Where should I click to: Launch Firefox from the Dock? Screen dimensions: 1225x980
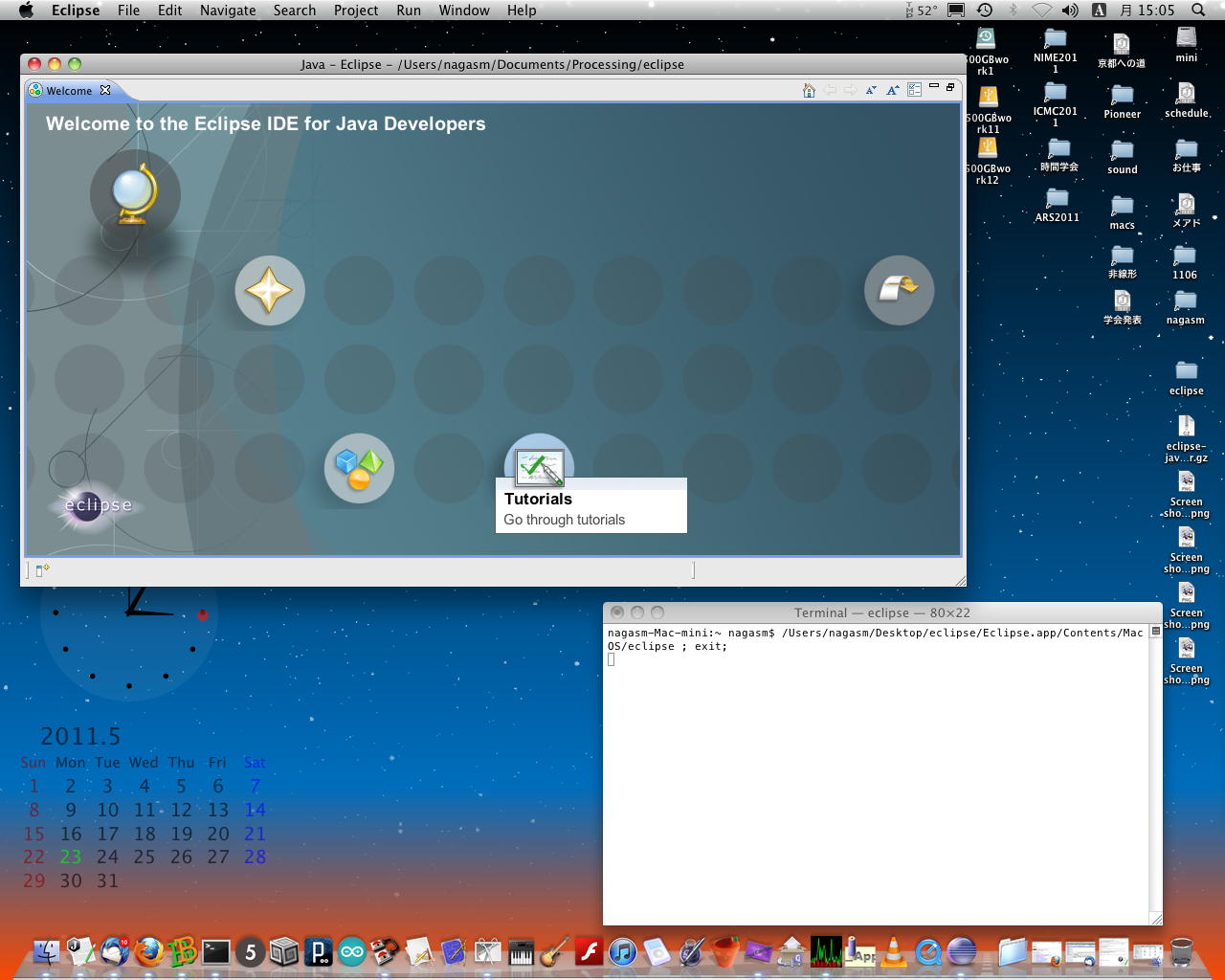pyautogui.click(x=148, y=952)
